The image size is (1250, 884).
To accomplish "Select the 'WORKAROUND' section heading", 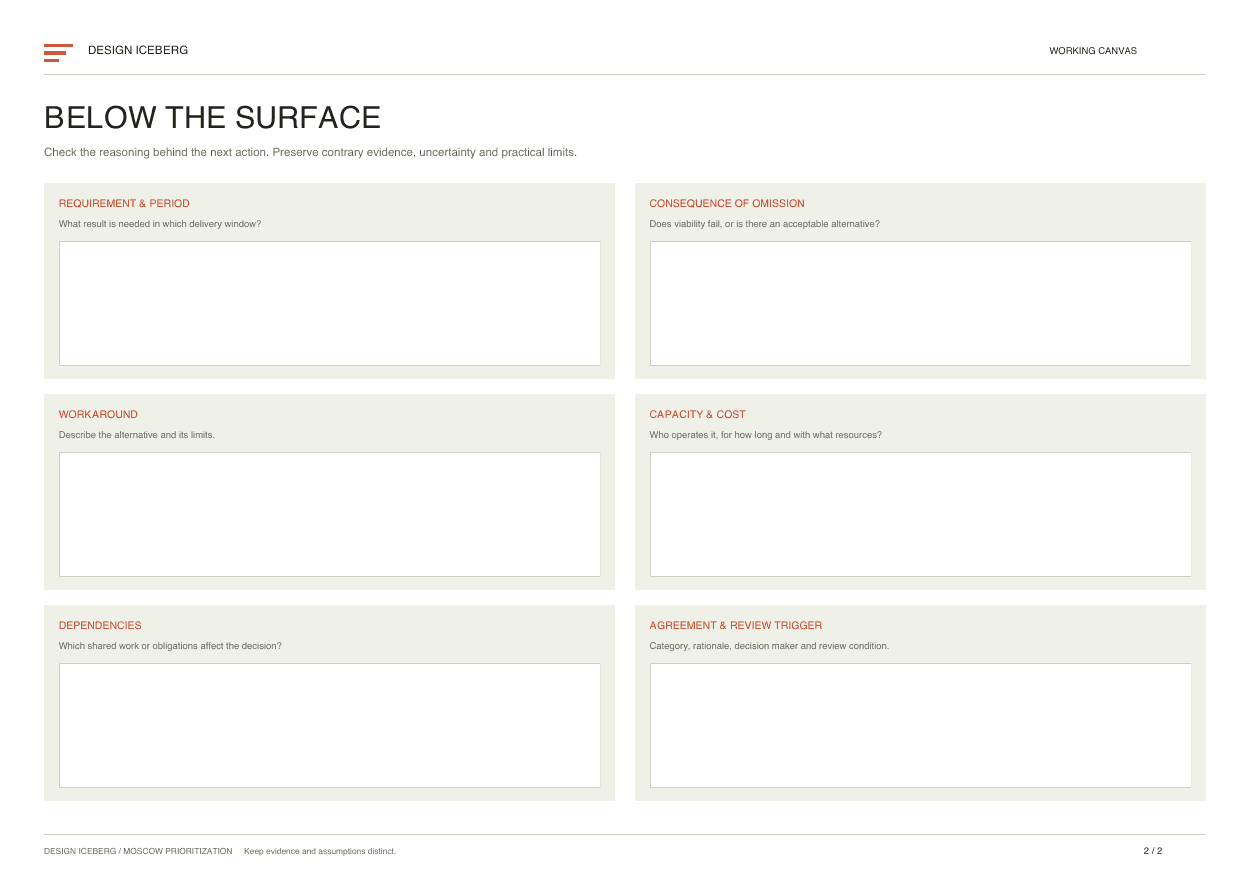I will [x=98, y=414].
